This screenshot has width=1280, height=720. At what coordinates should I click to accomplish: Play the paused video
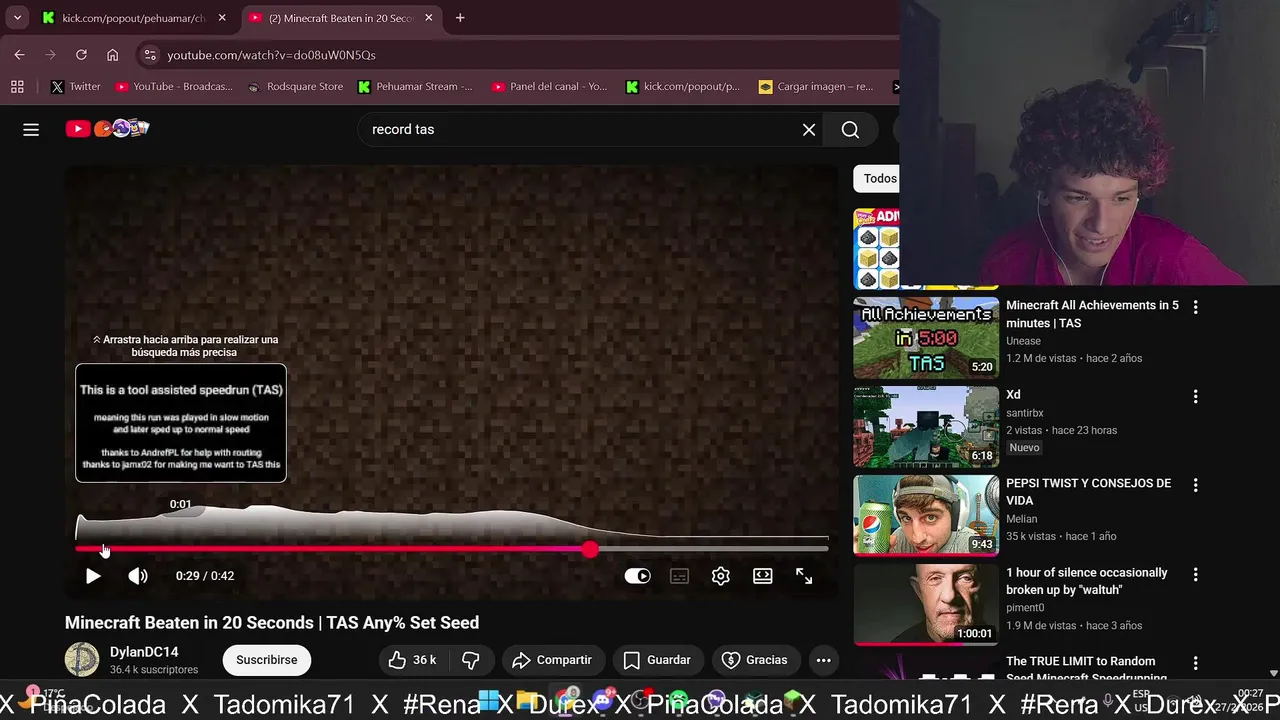92,576
